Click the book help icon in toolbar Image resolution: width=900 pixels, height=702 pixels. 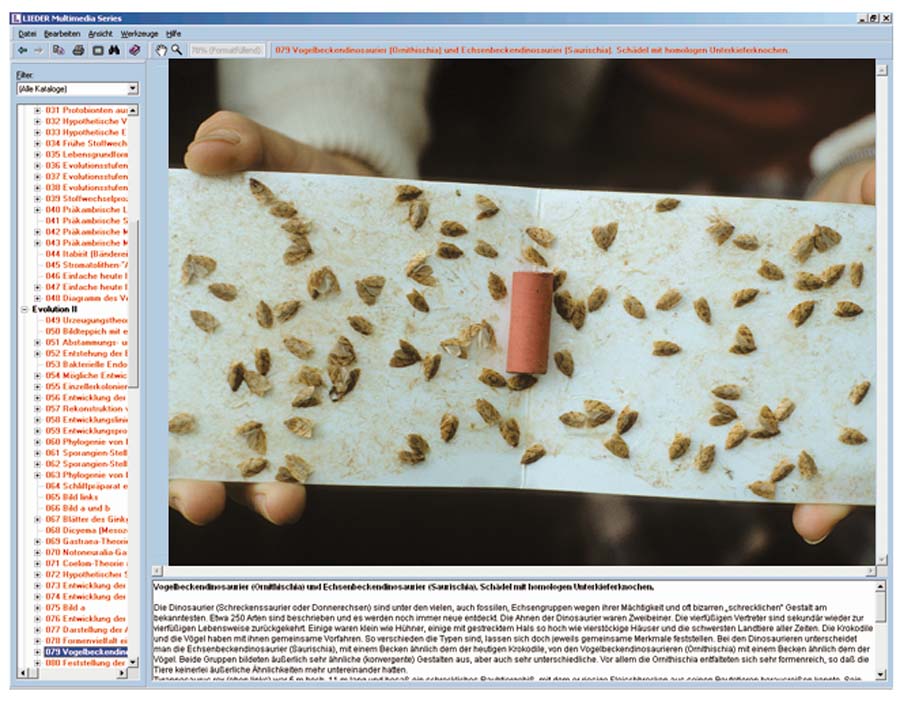pos(134,49)
